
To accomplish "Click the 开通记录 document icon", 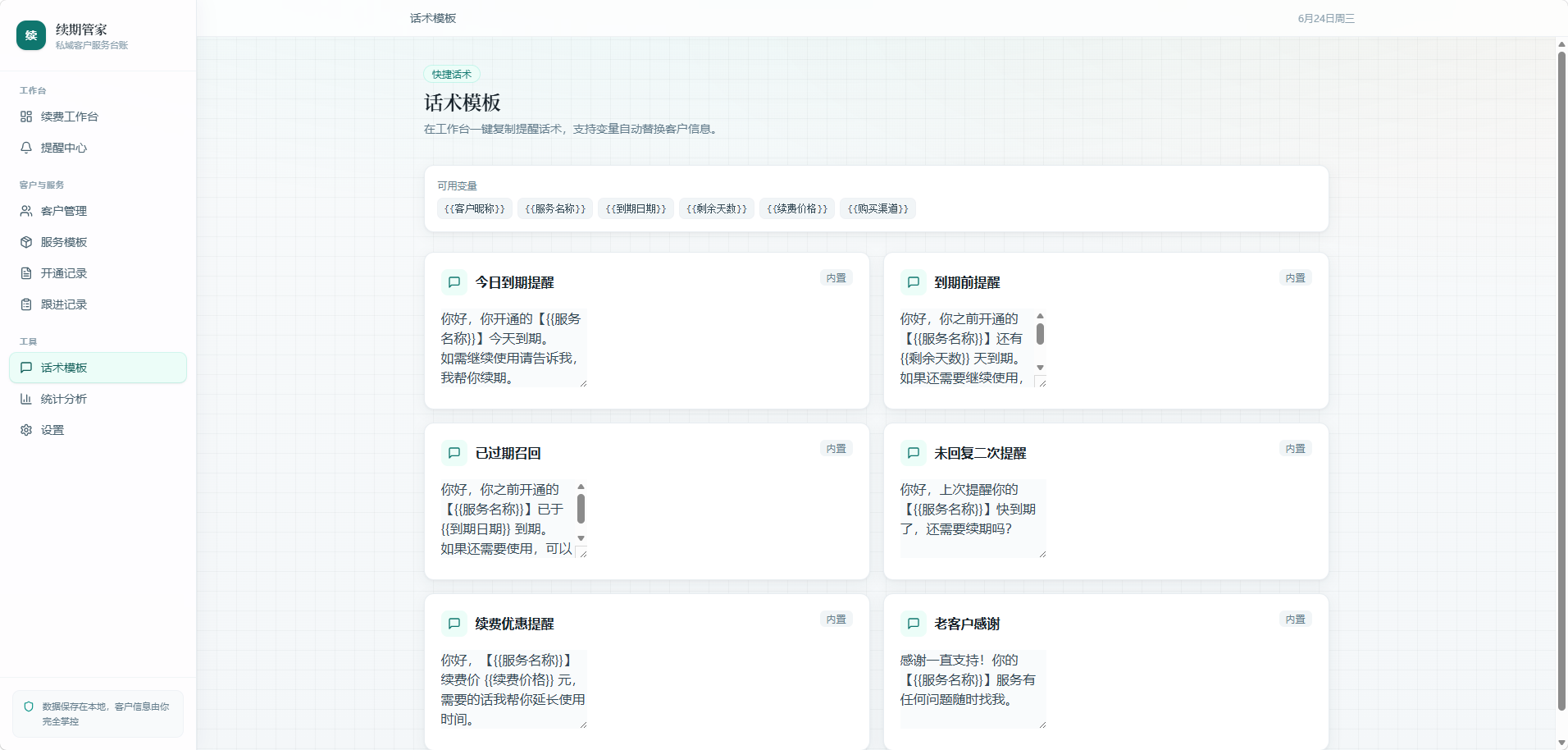I will click(x=26, y=273).
